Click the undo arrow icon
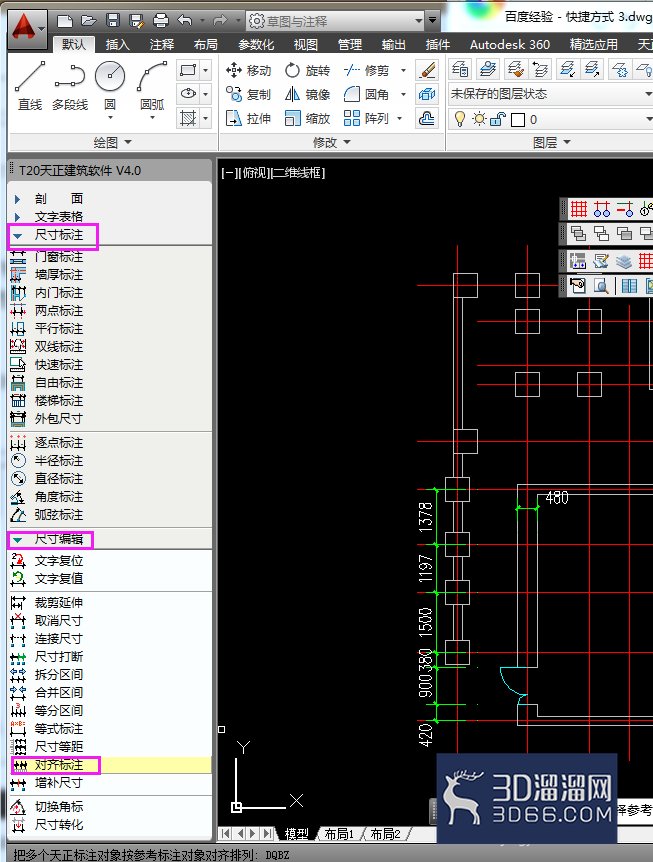653x862 pixels. click(185, 21)
